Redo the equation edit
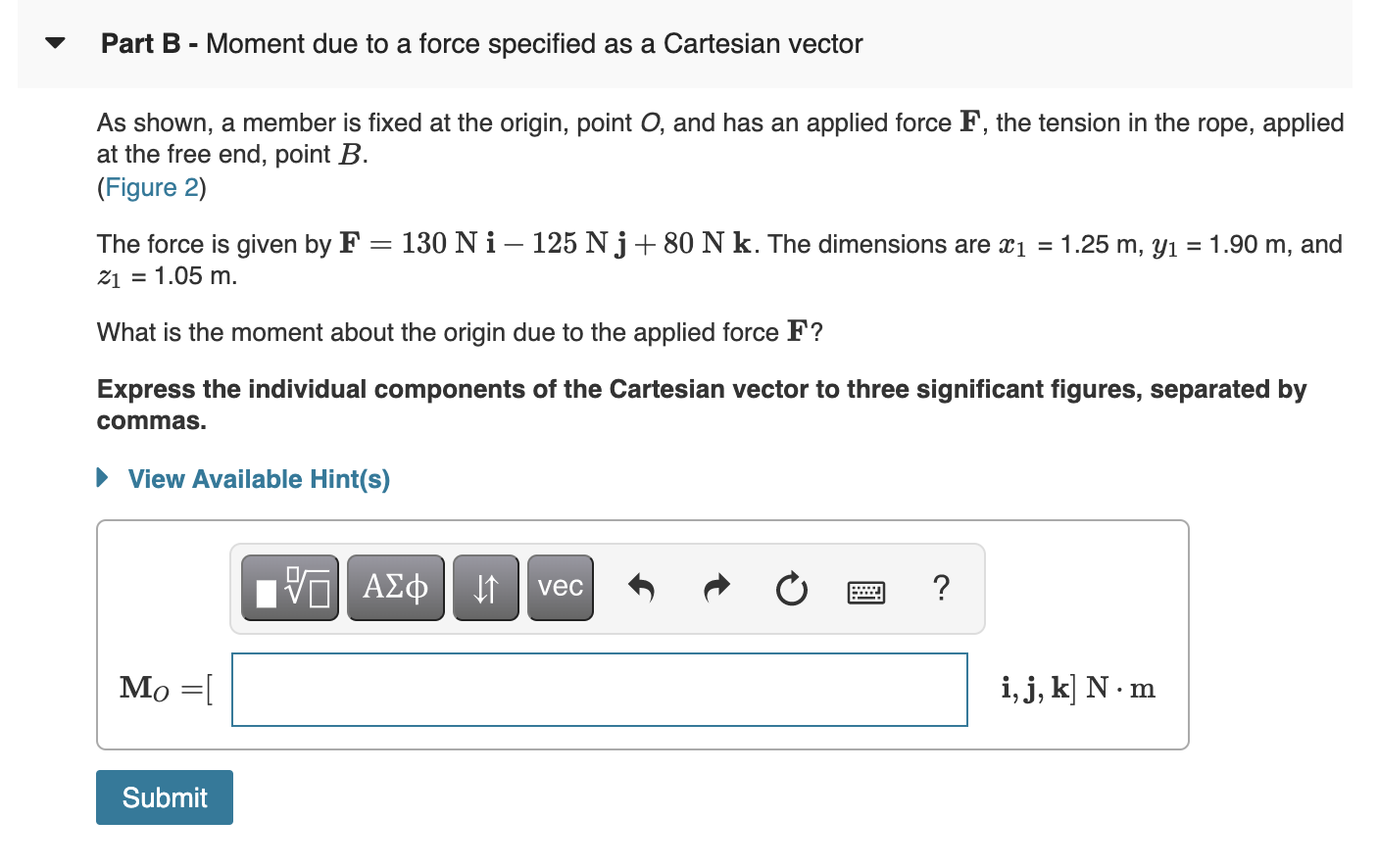Screen dimensions: 1378x868 point(716,587)
